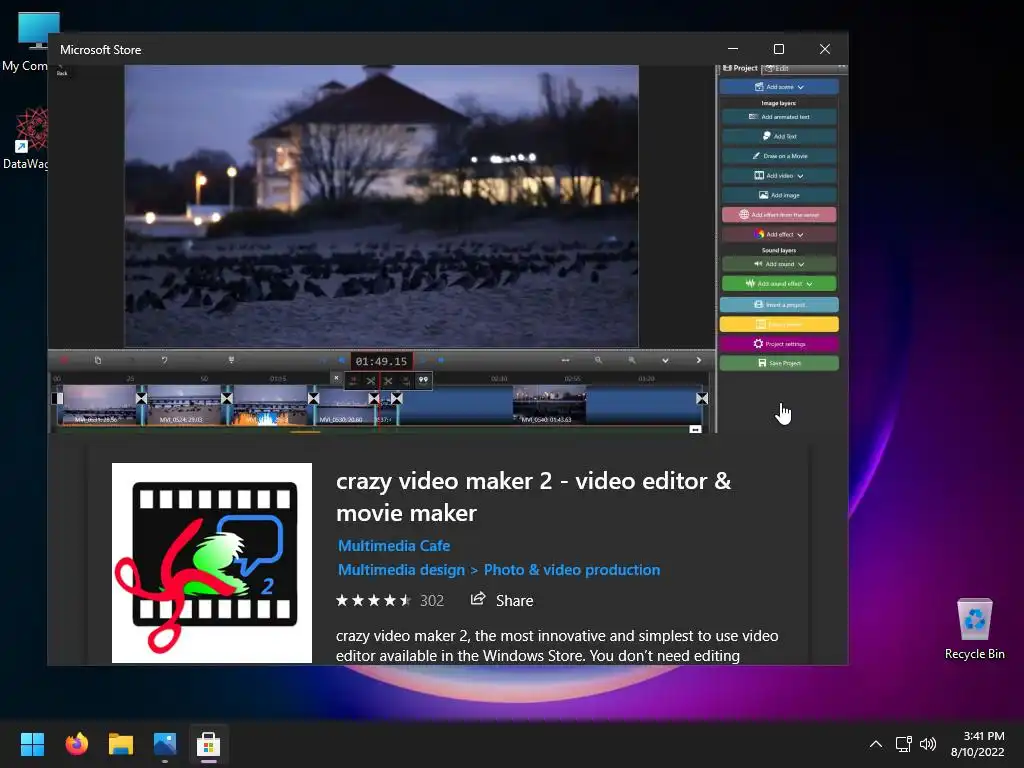Open Photo & video production category link
1024x768 pixels.
tap(571, 569)
